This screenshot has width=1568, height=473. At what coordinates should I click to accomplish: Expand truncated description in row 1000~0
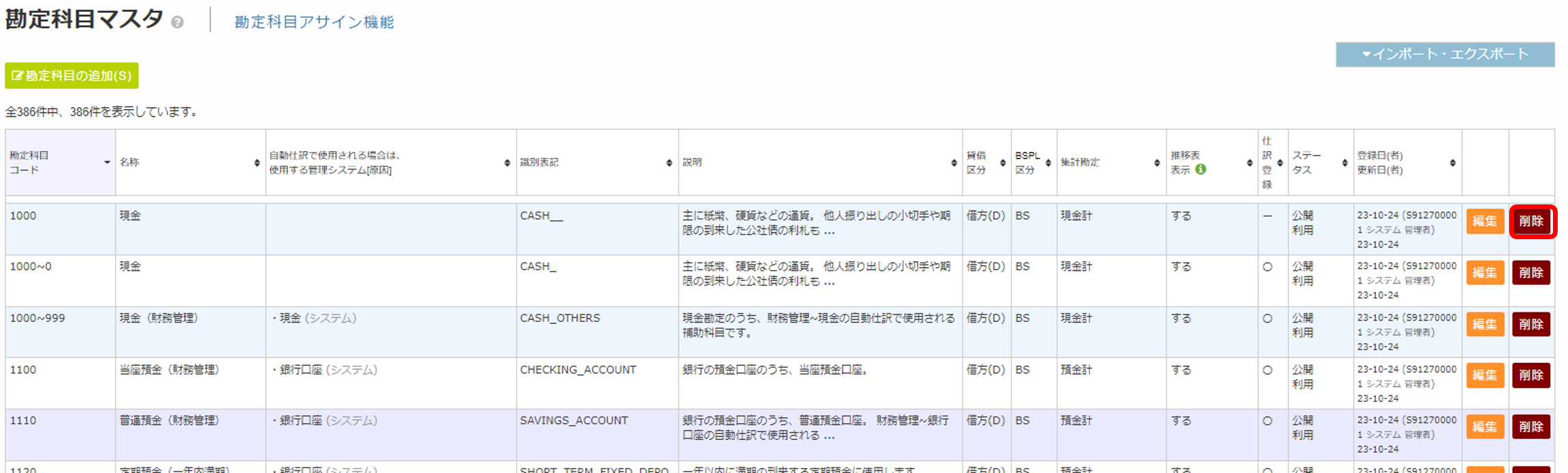pyautogui.click(x=829, y=282)
